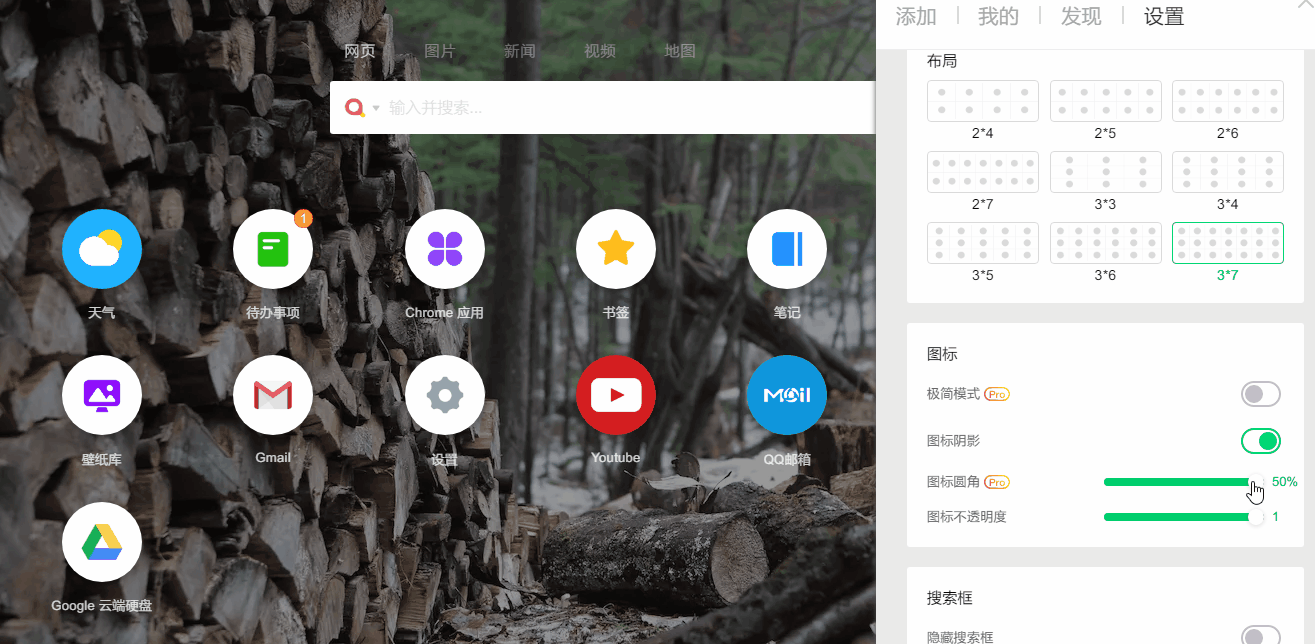This screenshot has width=1315, height=644.
Task: Adjust the 图标不透明度 slider
Action: click(x=1183, y=517)
